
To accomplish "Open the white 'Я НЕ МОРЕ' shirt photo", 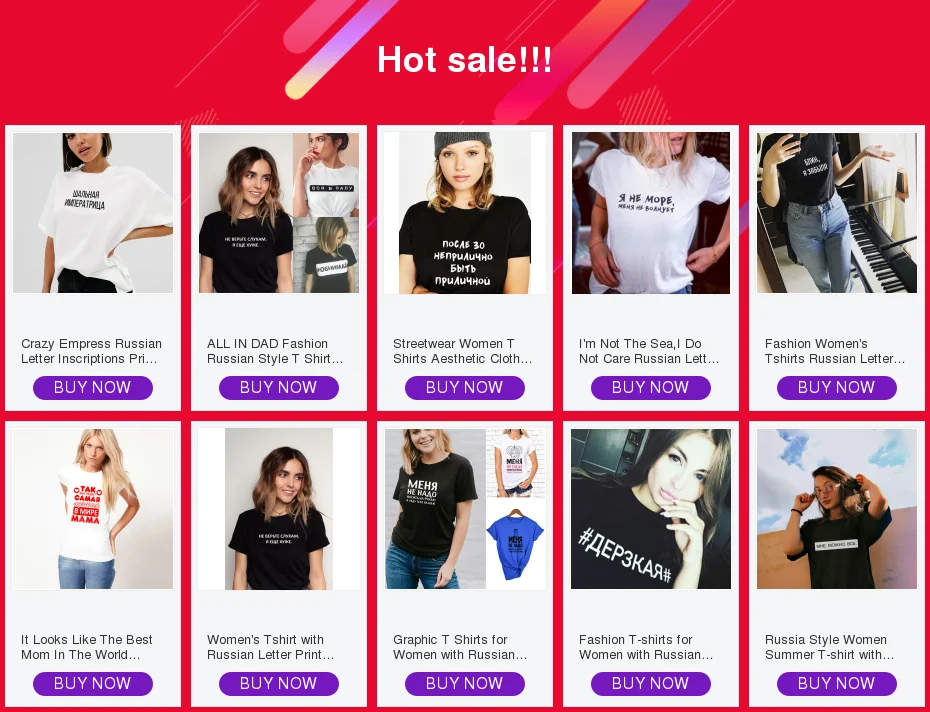I will 651,213.
